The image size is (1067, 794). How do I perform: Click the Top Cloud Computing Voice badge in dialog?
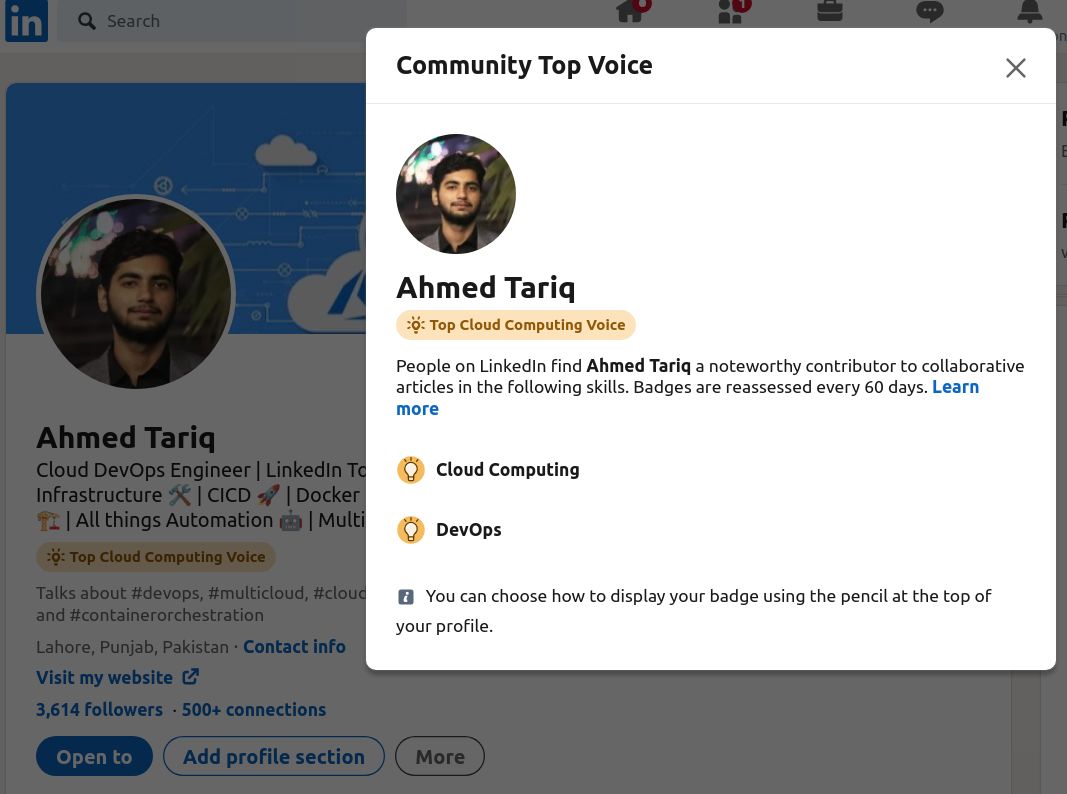pyautogui.click(x=516, y=325)
